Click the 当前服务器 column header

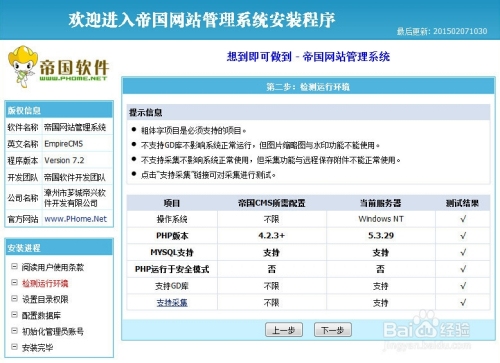tap(381, 203)
